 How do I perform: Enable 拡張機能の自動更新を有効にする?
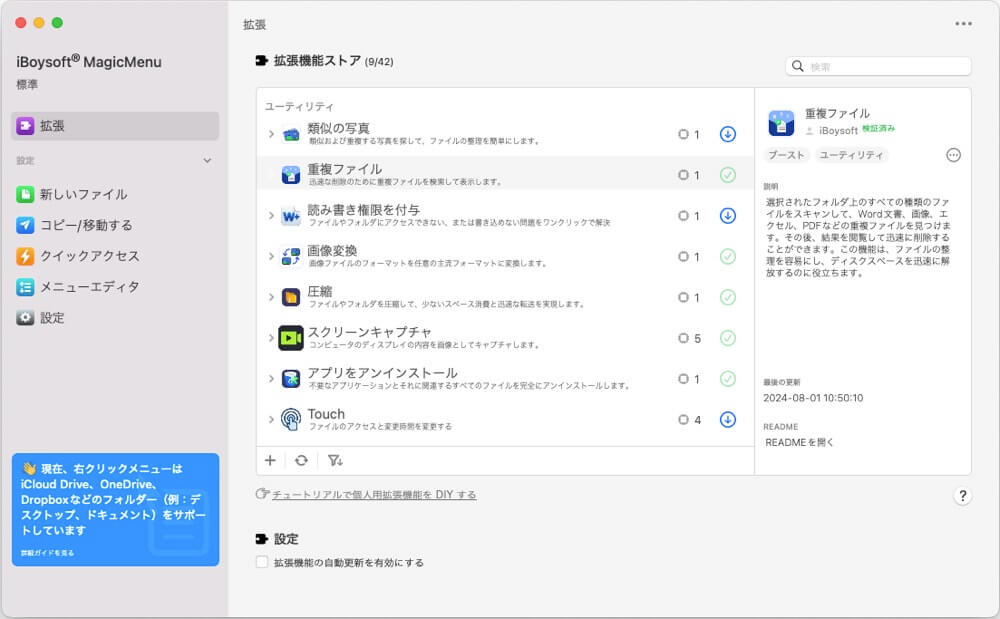(262, 562)
